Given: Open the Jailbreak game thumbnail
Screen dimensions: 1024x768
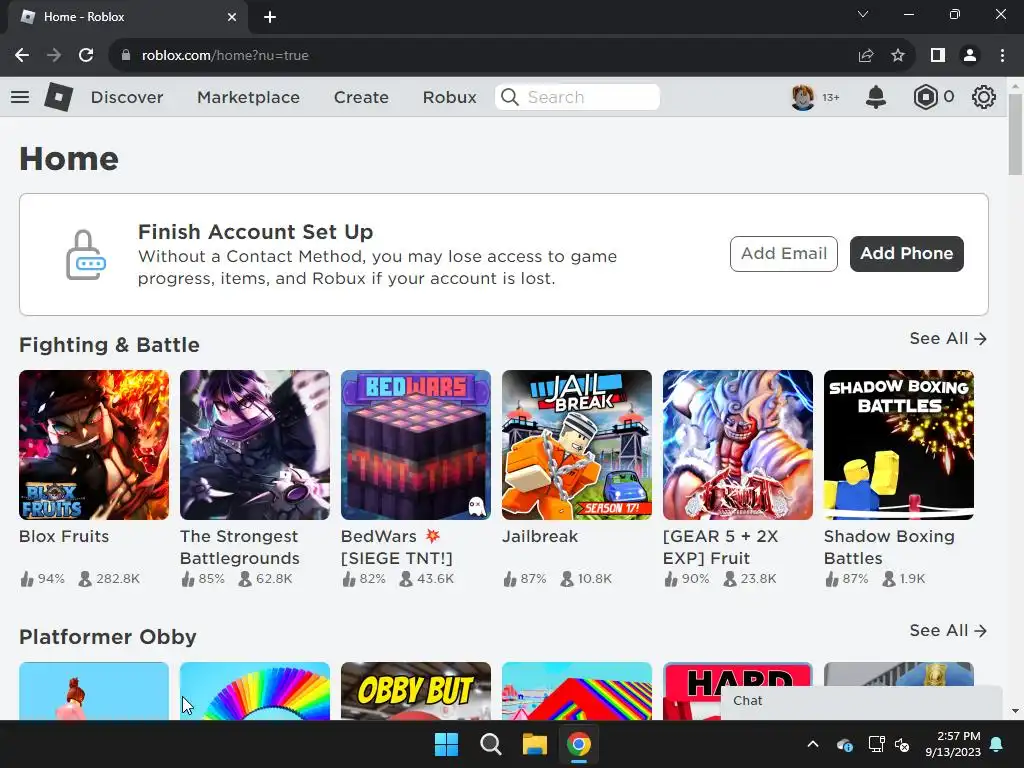Looking at the screenshot, I should coord(577,445).
